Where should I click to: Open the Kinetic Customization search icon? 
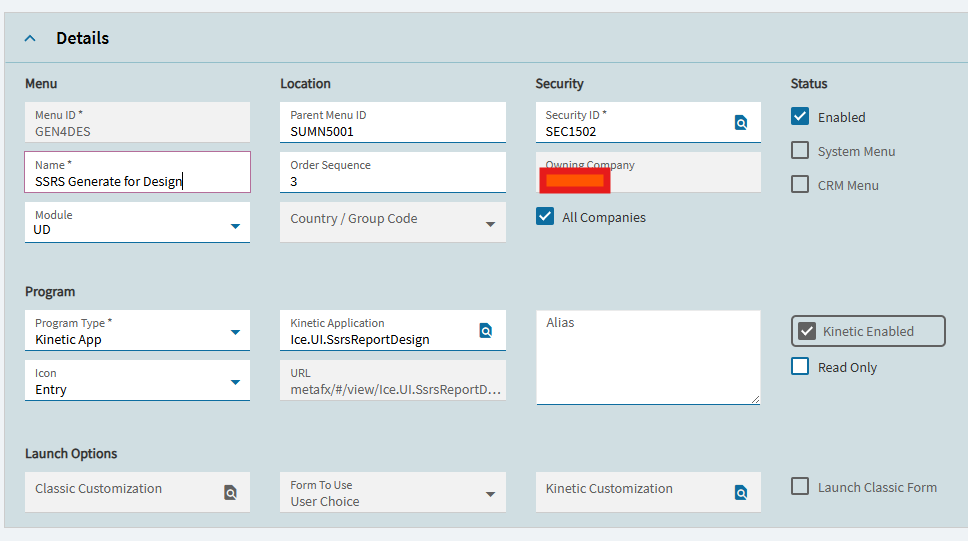[741, 492]
